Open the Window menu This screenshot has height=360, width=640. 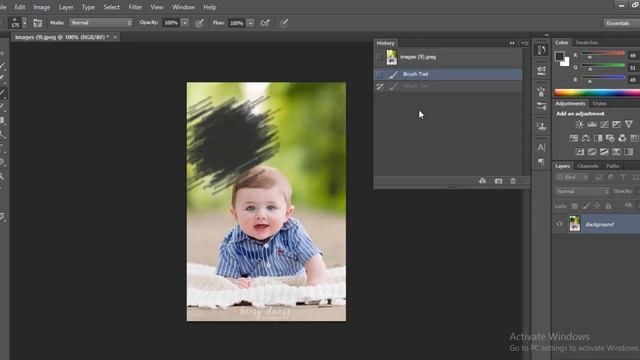[x=183, y=7]
